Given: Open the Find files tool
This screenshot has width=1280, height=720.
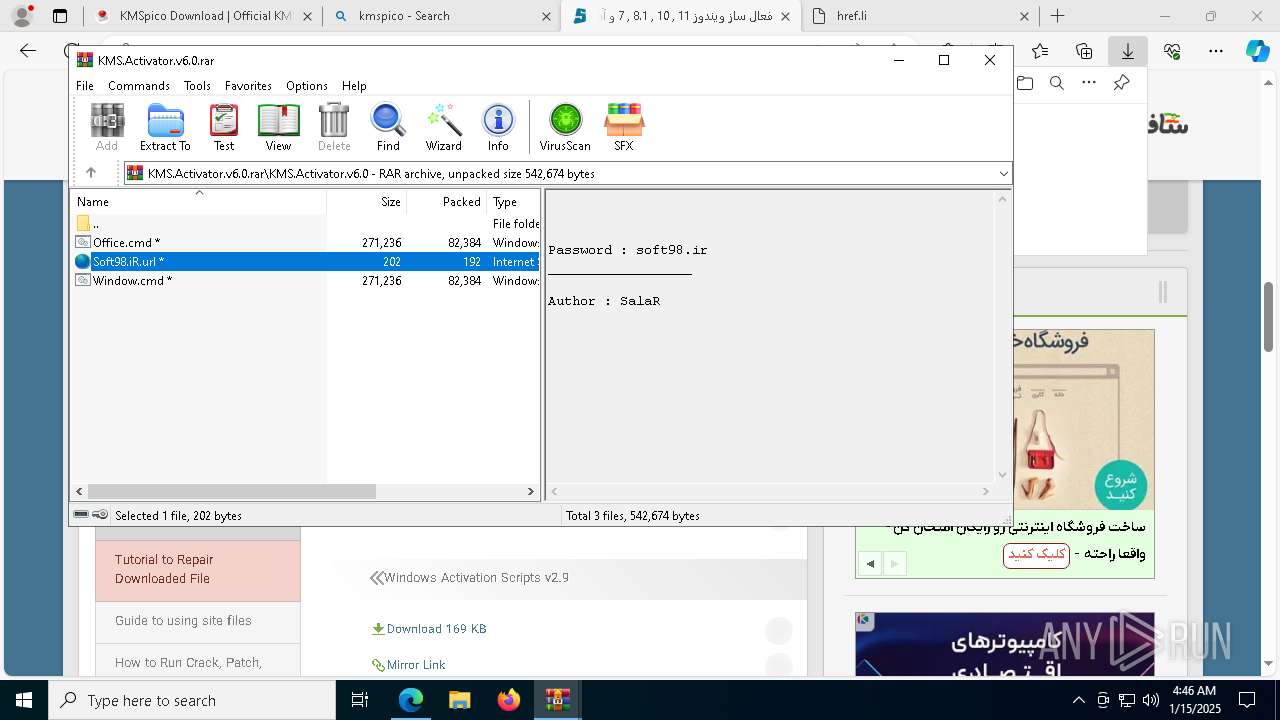Looking at the screenshot, I should point(388,127).
